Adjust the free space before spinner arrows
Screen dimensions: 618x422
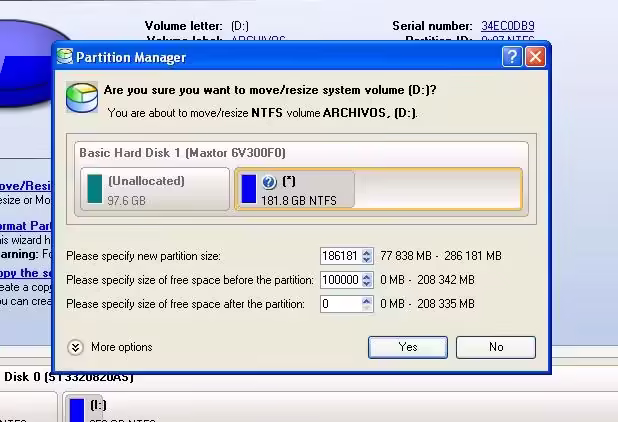point(367,280)
